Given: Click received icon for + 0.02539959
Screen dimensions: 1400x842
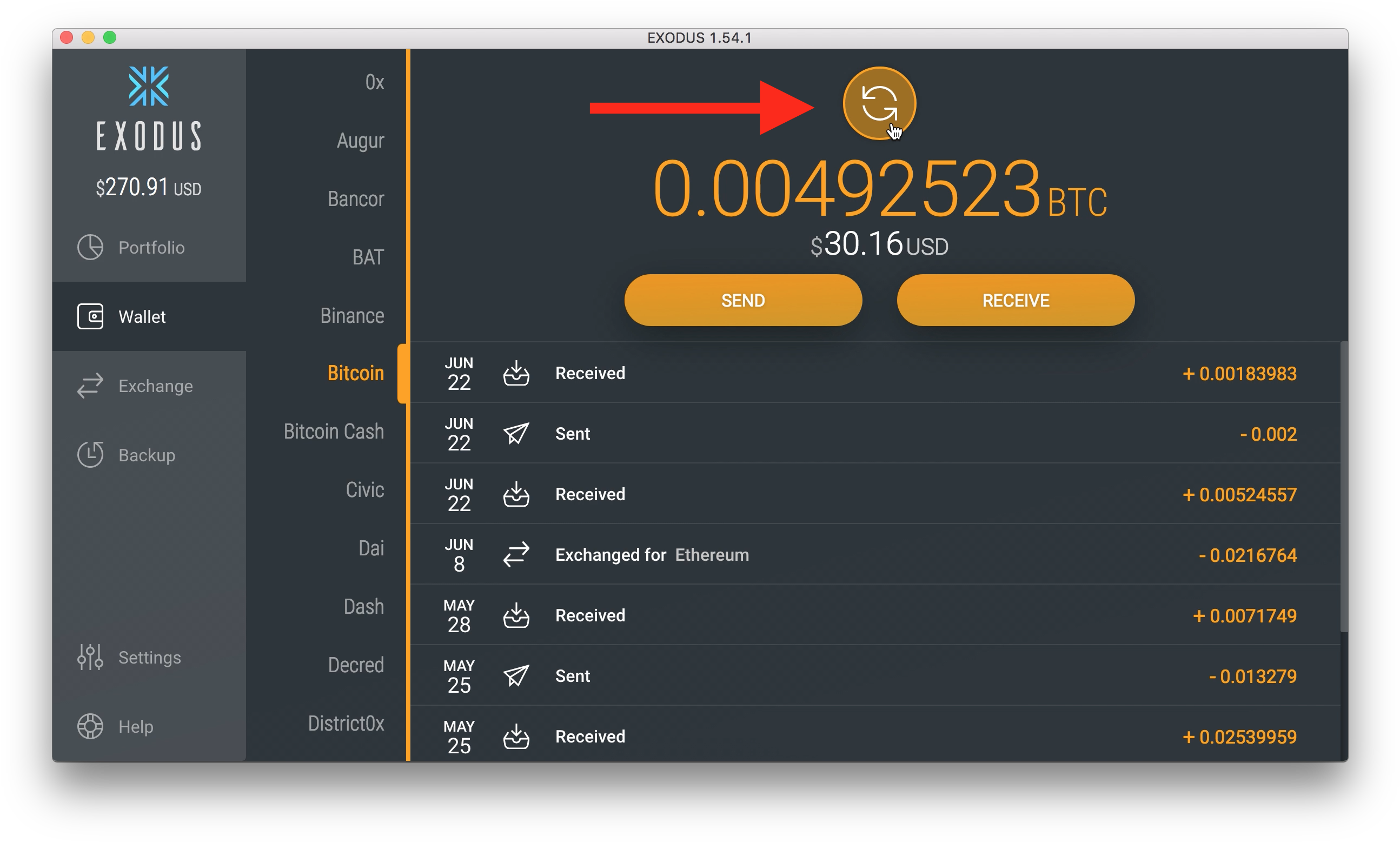Looking at the screenshot, I should tap(516, 736).
